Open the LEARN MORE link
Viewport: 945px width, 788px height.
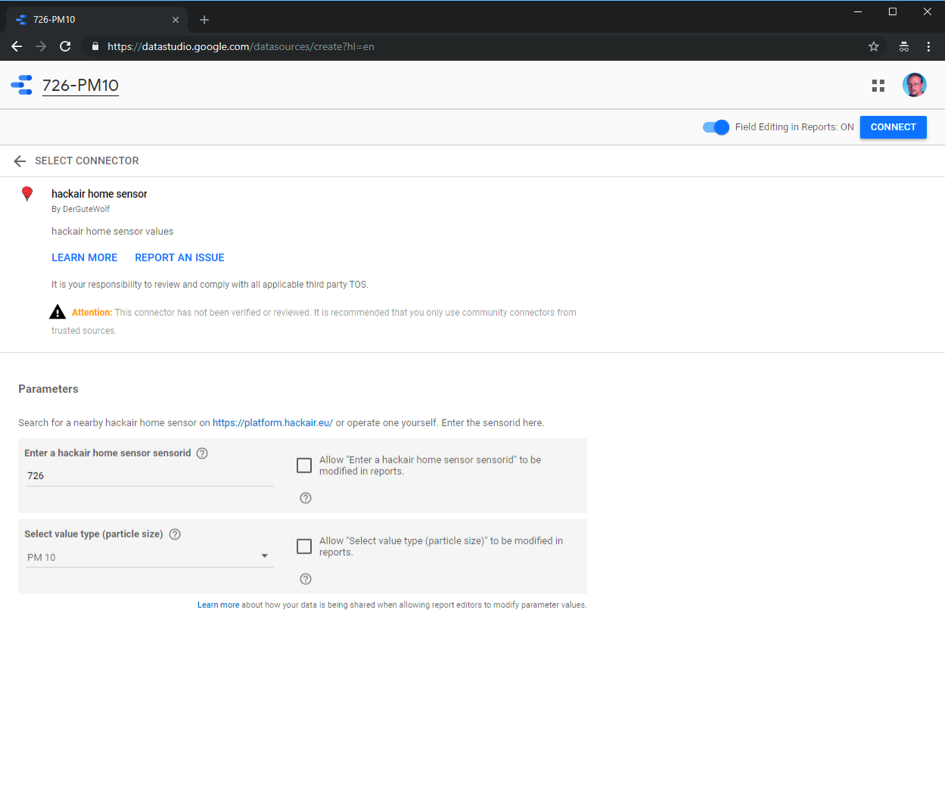pos(84,257)
